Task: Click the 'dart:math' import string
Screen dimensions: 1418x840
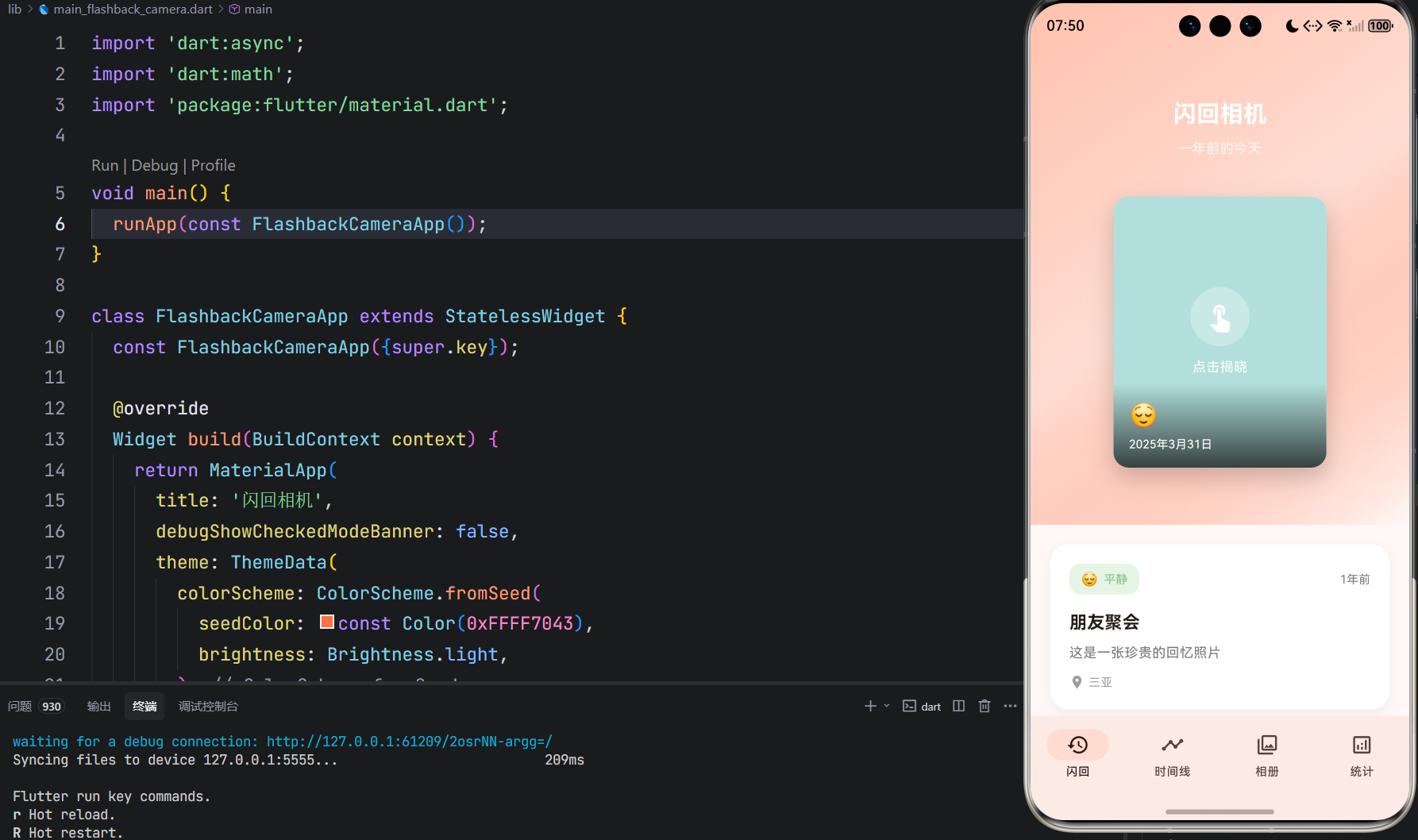Action: point(225,74)
